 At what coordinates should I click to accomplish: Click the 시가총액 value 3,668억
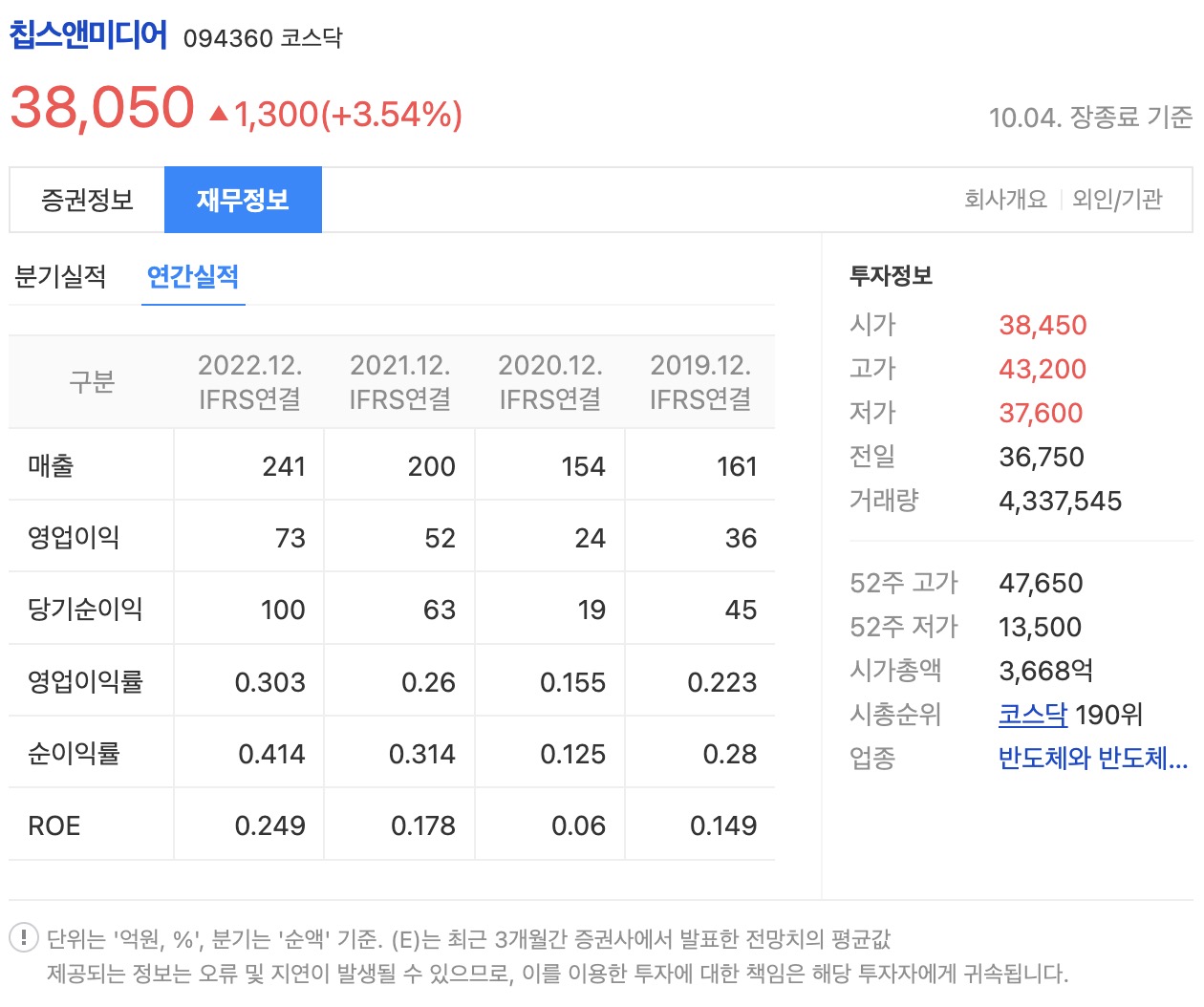point(1046,671)
